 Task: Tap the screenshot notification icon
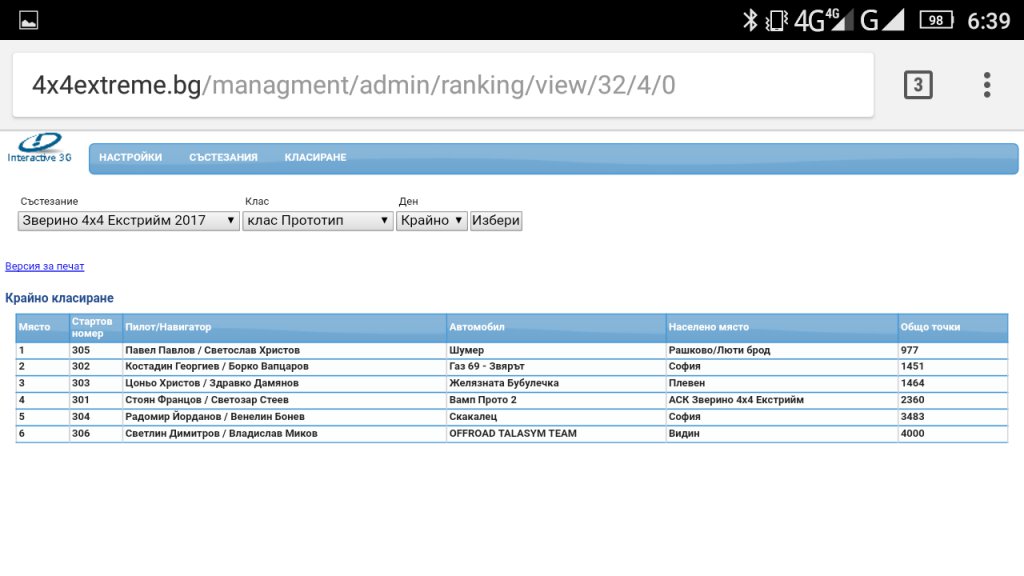coord(29,20)
